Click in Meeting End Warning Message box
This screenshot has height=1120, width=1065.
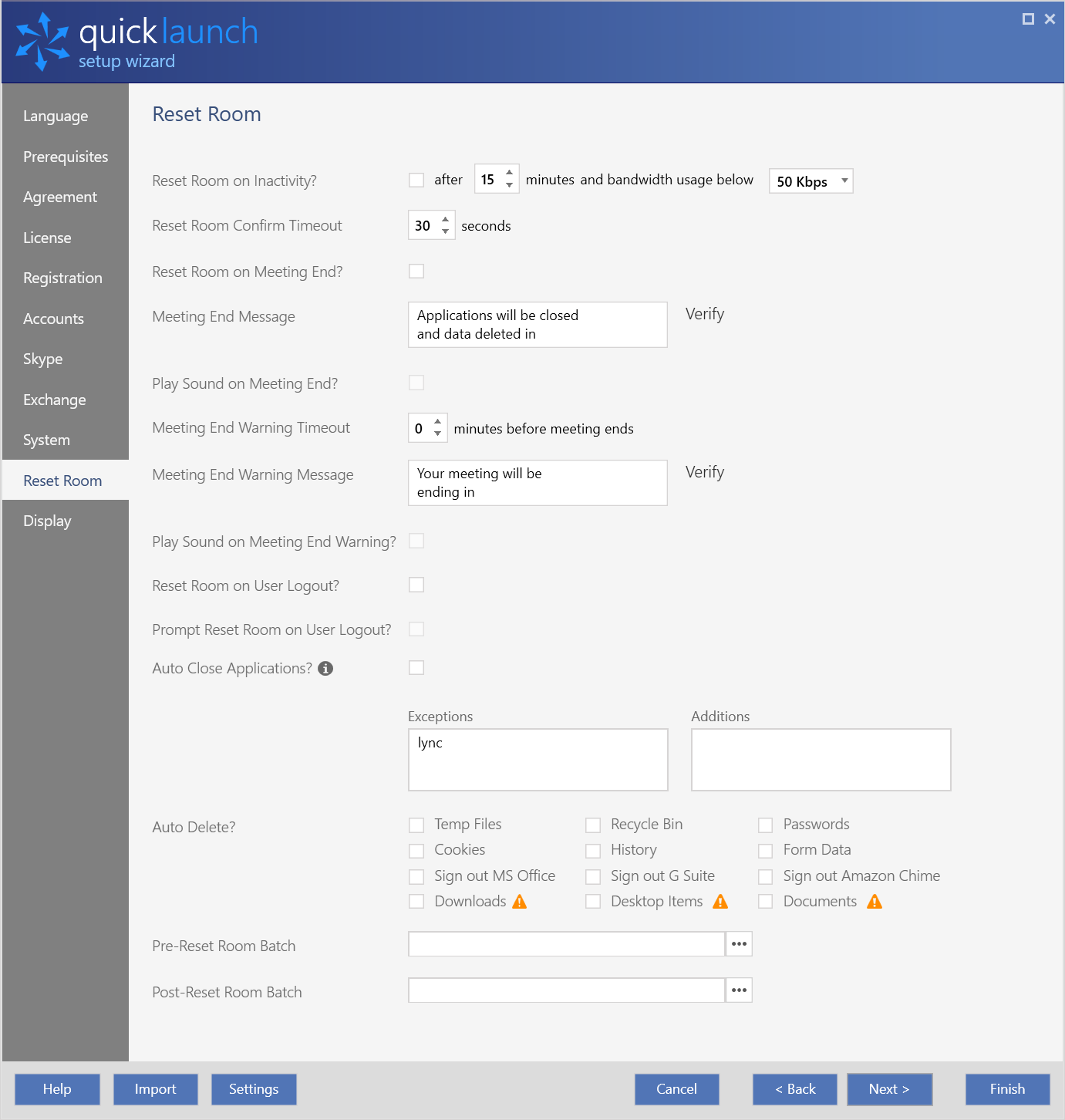(x=538, y=483)
